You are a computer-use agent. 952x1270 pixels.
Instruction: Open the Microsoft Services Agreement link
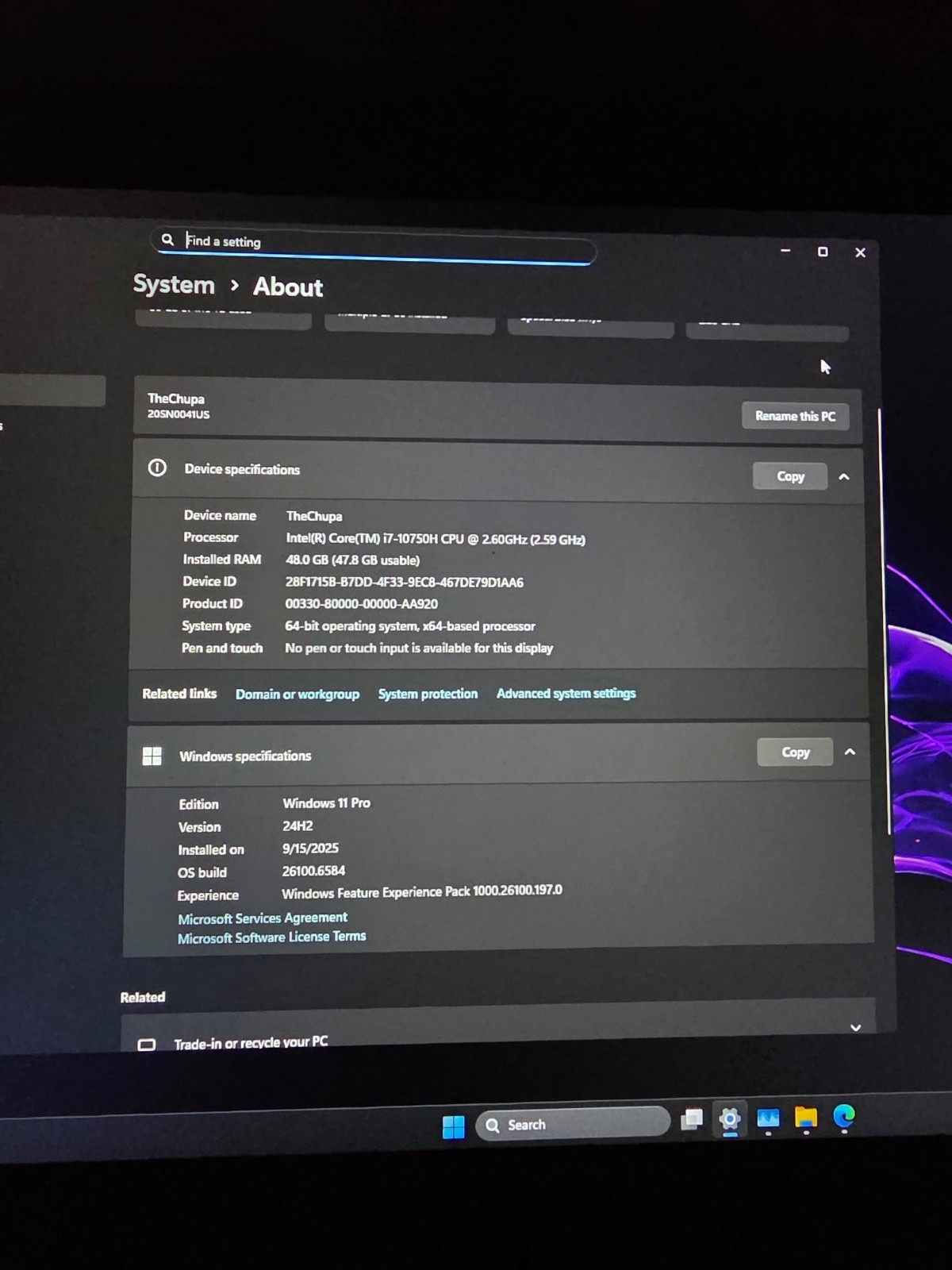[263, 918]
